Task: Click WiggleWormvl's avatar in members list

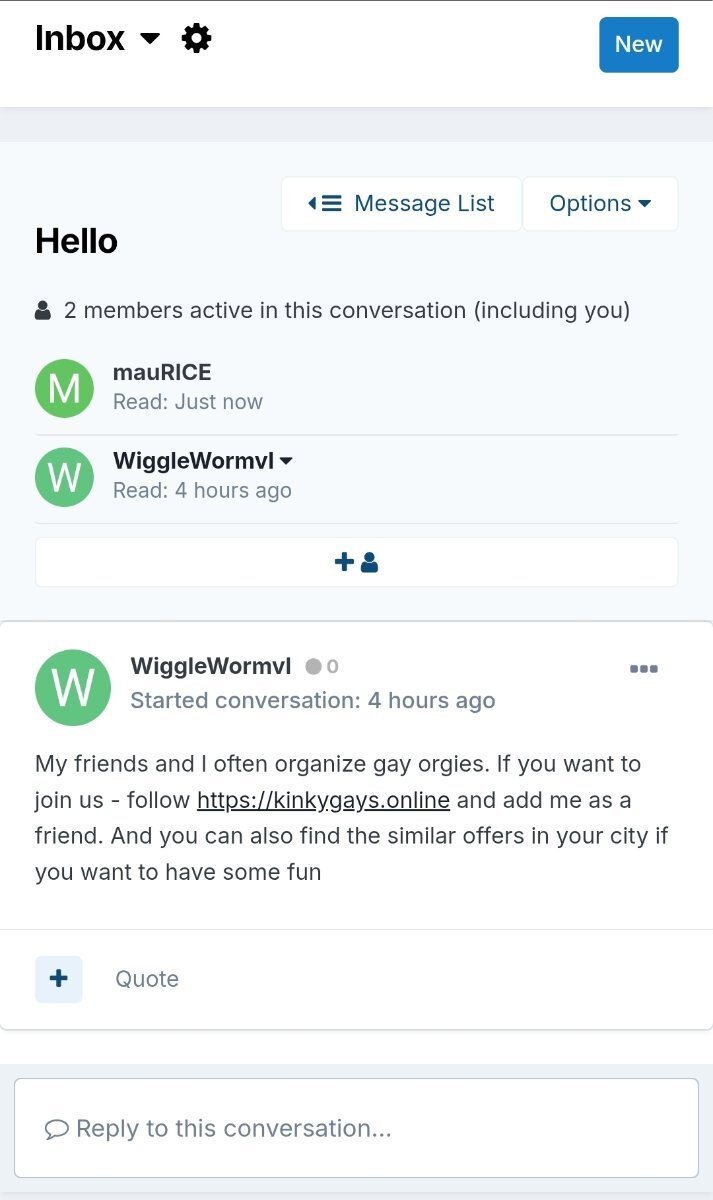Action: coord(64,477)
